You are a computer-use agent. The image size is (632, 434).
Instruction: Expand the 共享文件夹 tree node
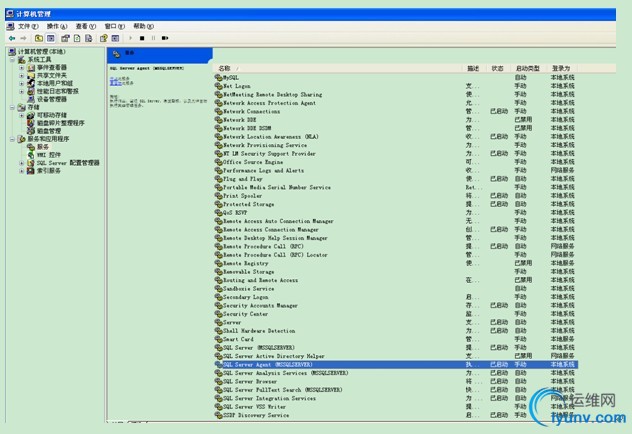[x=21, y=76]
